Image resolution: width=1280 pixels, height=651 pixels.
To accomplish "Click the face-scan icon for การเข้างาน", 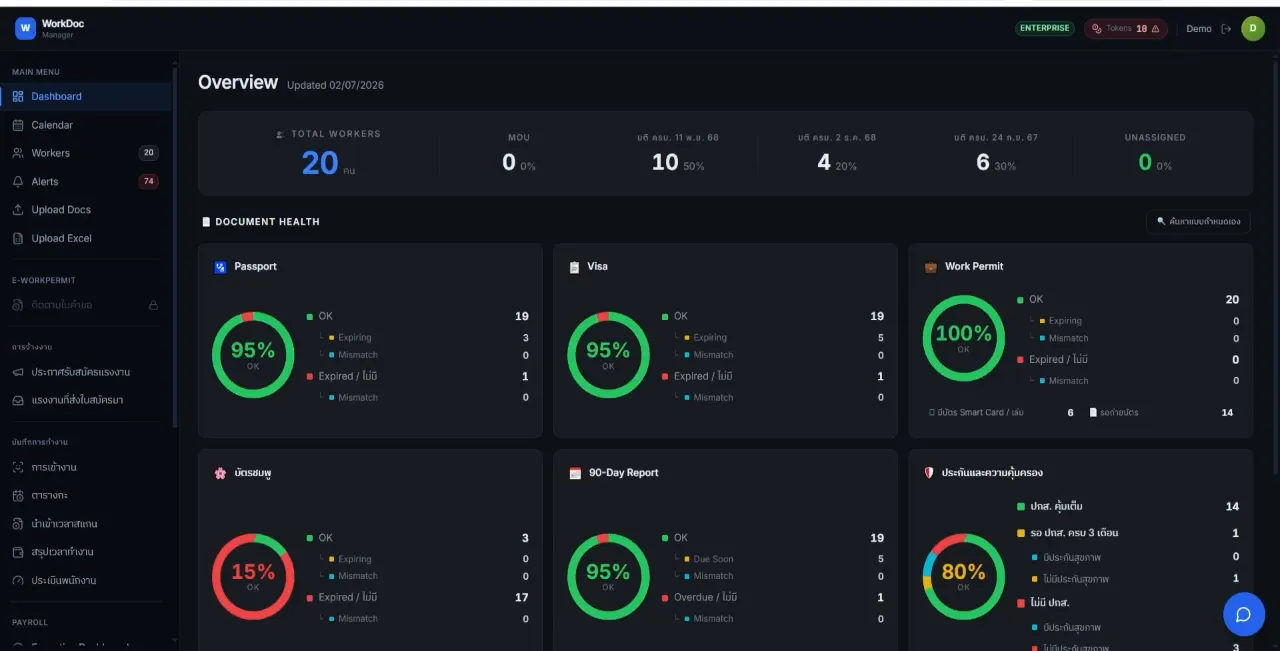I will click(x=18, y=467).
